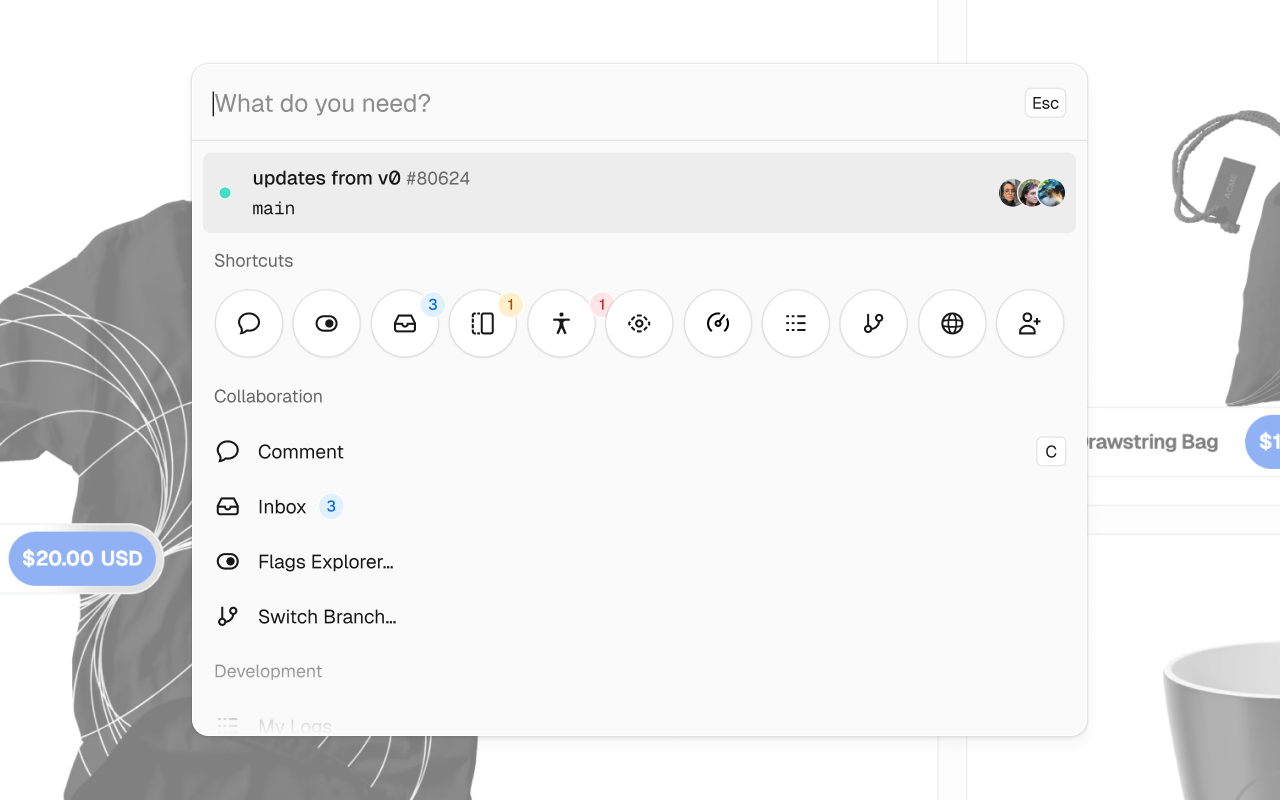Open the Inbox shortcut with badge 3
The image size is (1280, 800).
pos(405,323)
